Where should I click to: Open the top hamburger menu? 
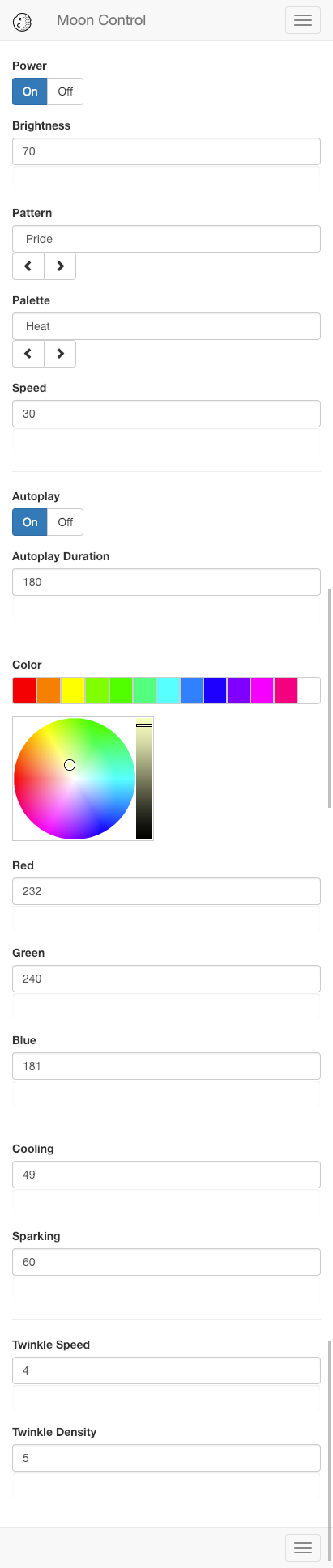(303, 20)
